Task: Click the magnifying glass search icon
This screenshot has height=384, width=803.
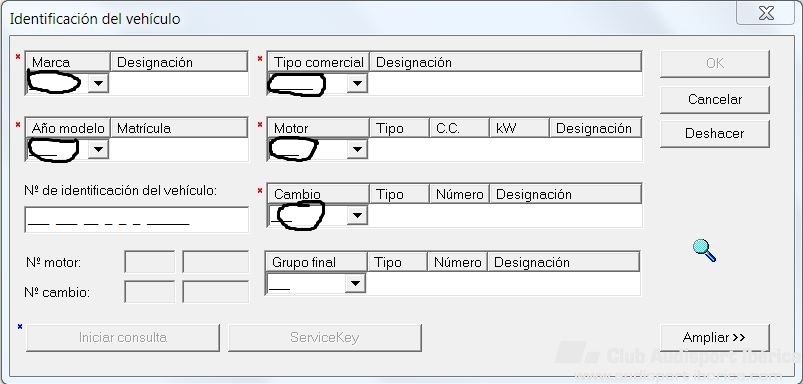Action: (704, 251)
